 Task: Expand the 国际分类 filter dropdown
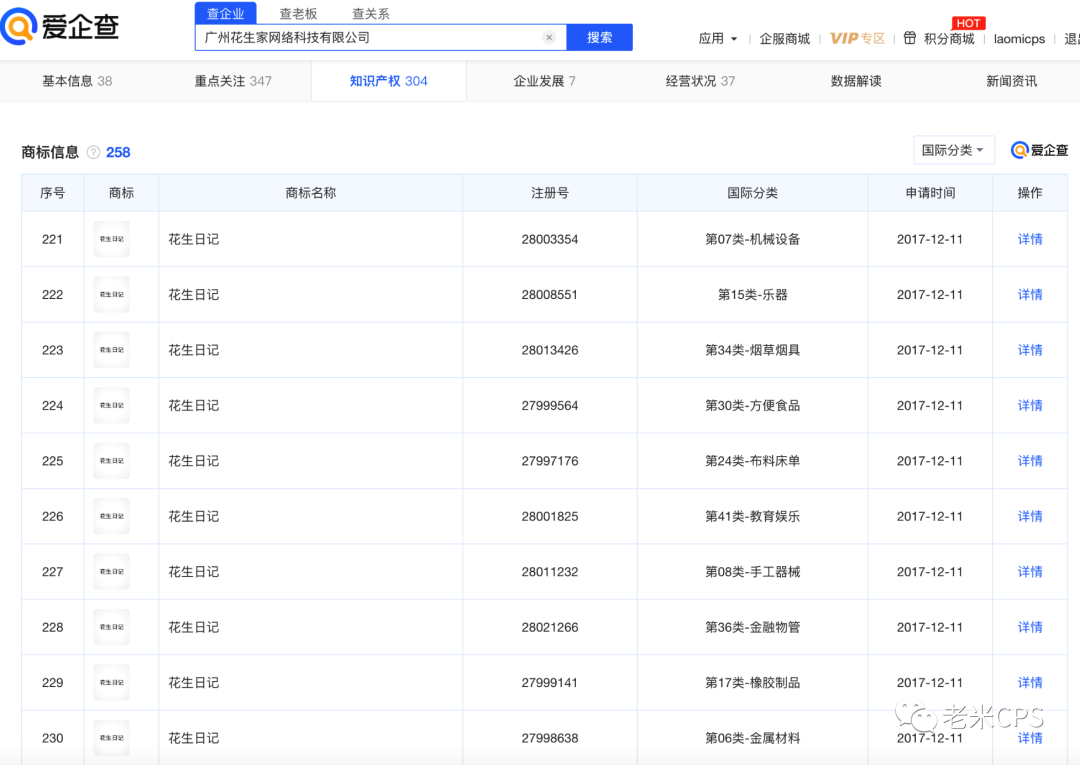[x=953, y=150]
